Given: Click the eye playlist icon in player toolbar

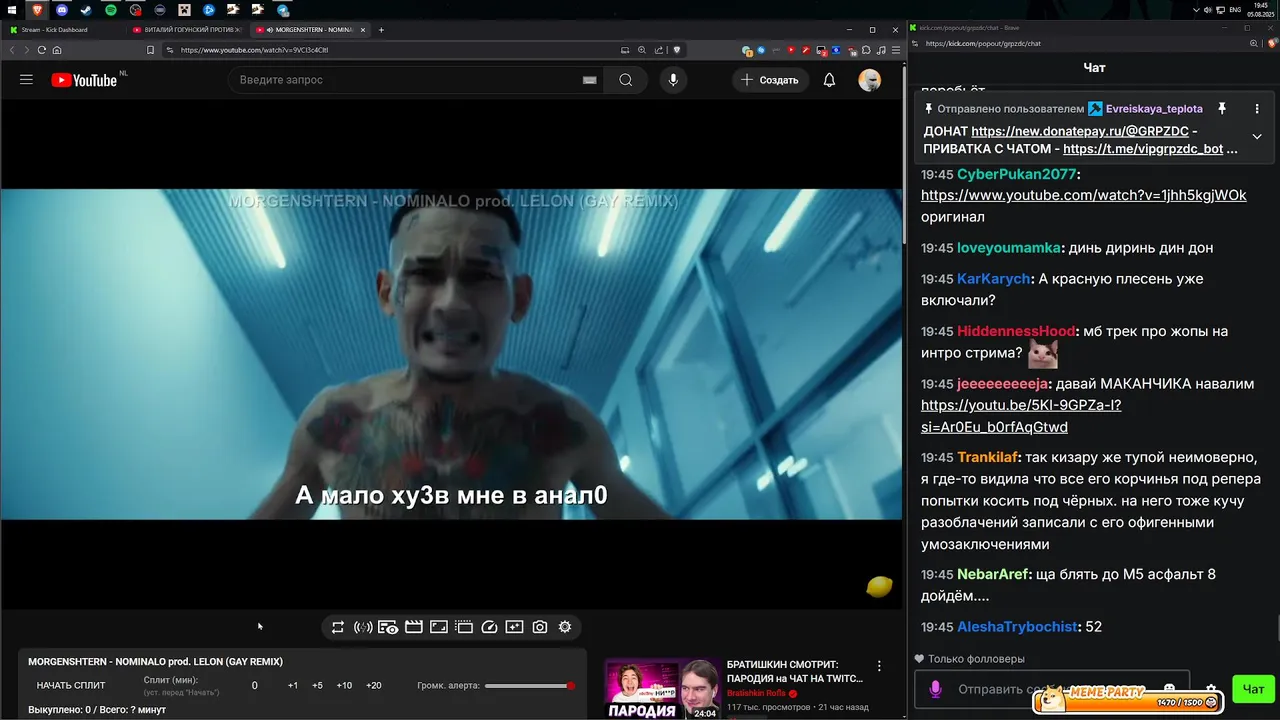Looking at the screenshot, I should coord(388,627).
